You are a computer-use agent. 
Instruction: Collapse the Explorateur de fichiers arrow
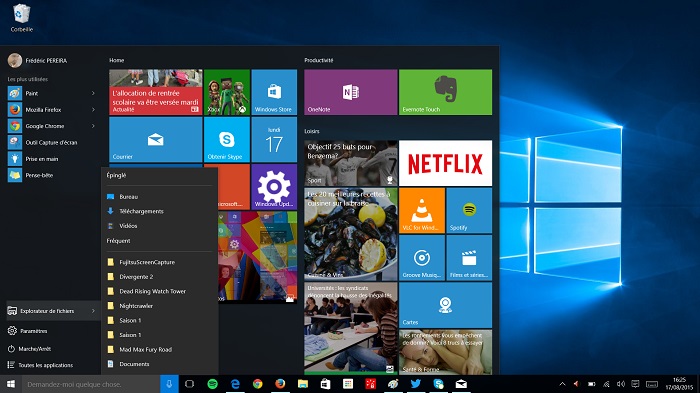(x=93, y=311)
